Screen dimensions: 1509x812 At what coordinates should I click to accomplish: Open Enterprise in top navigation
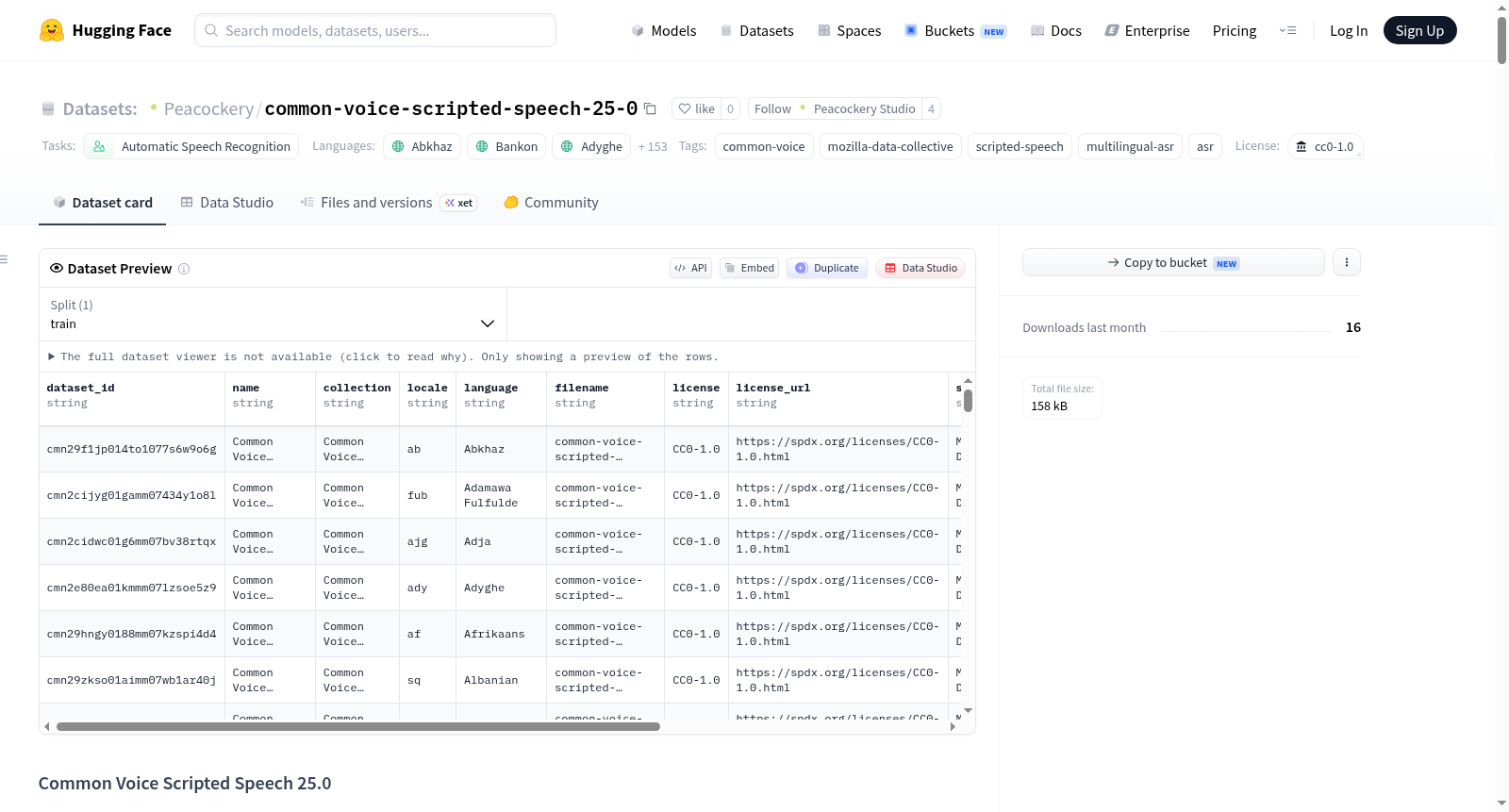pos(1147,30)
